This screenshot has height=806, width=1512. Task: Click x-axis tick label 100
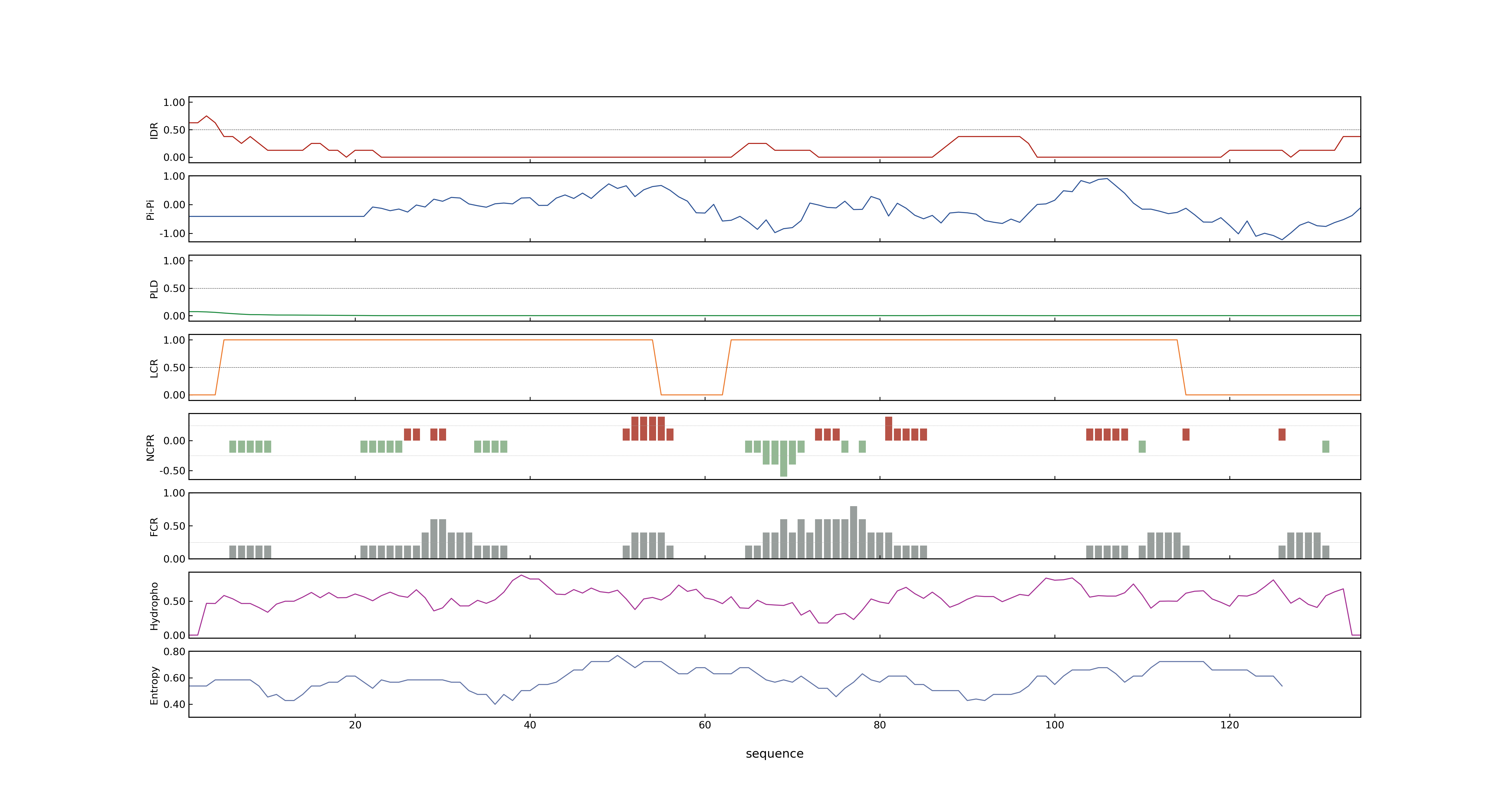pos(1055,725)
